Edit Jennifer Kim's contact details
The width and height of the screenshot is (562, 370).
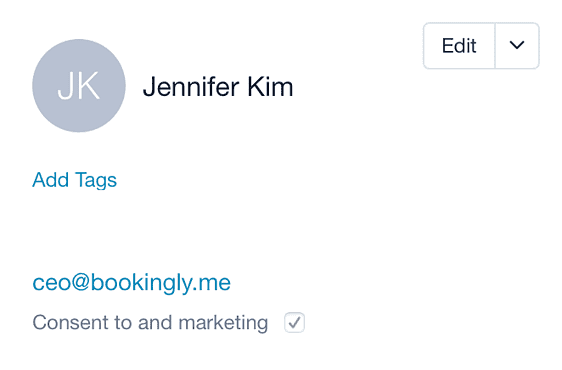point(459,46)
